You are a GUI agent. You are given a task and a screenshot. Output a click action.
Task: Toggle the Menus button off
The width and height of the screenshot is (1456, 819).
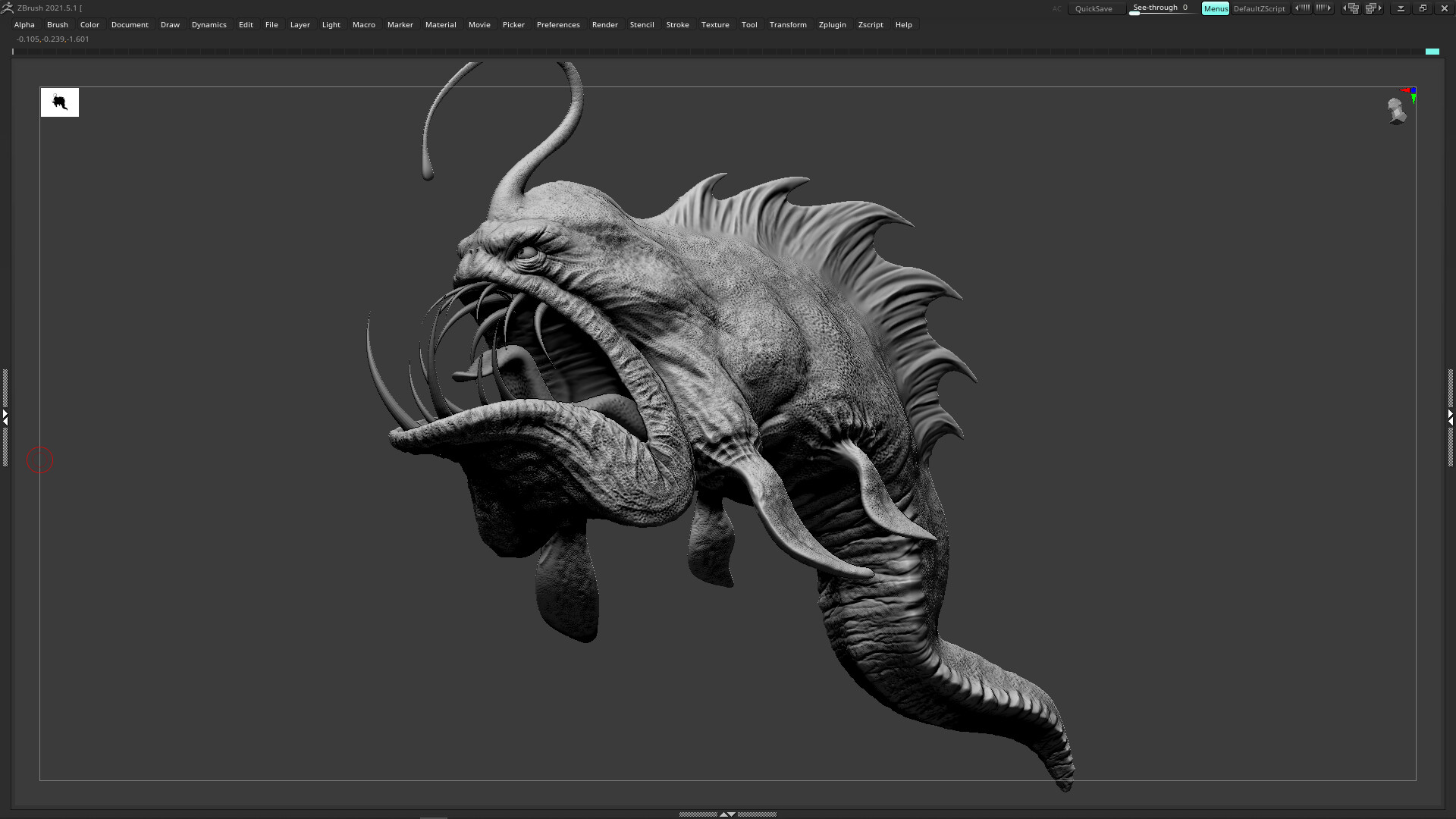(x=1216, y=8)
